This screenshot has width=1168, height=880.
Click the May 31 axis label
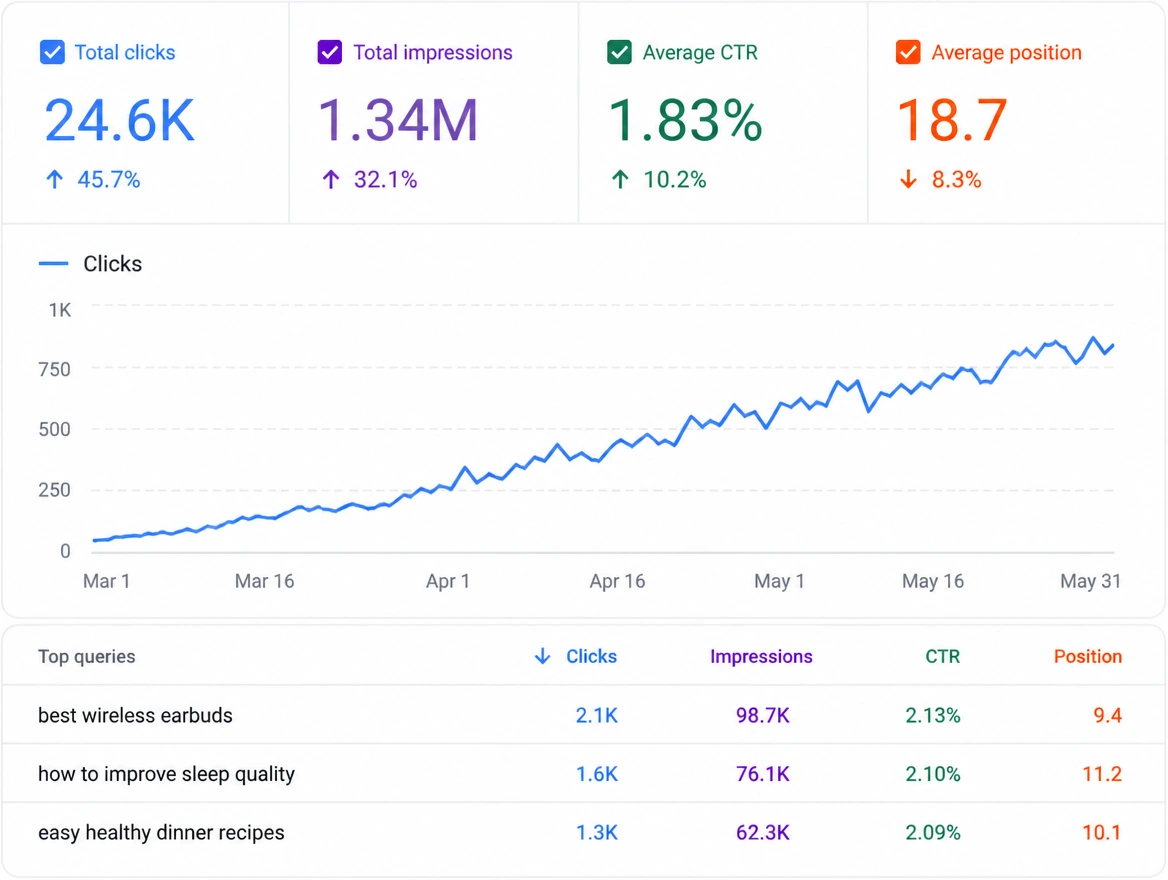[1091, 581]
